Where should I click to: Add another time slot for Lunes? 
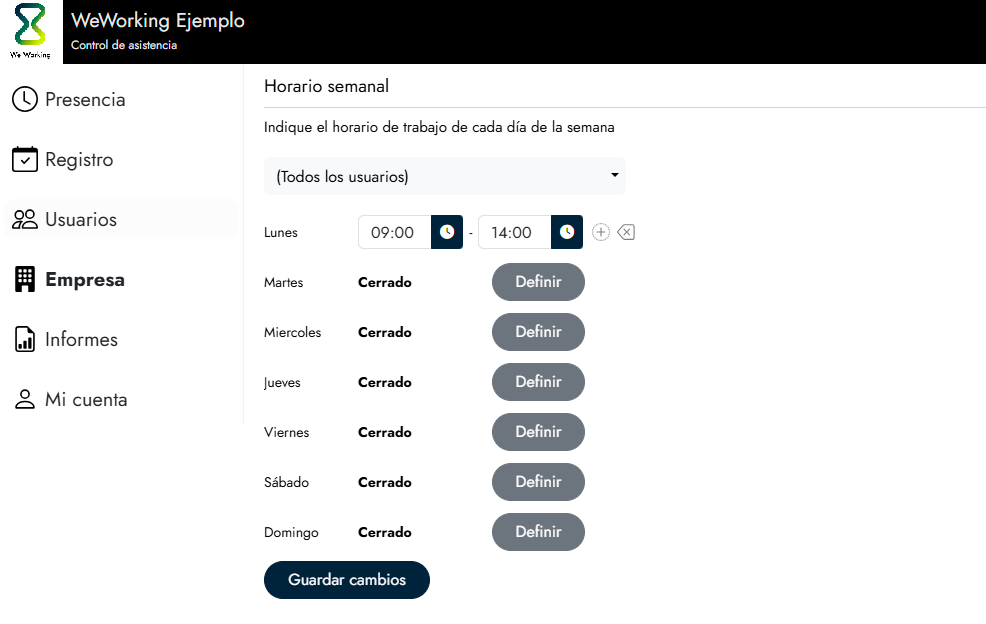601,232
